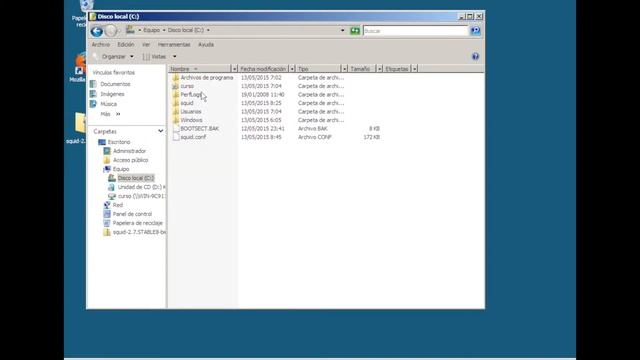Click the BOOTSECT.BAK file name text
Screen dimensions: 640x360
coord(200,129)
